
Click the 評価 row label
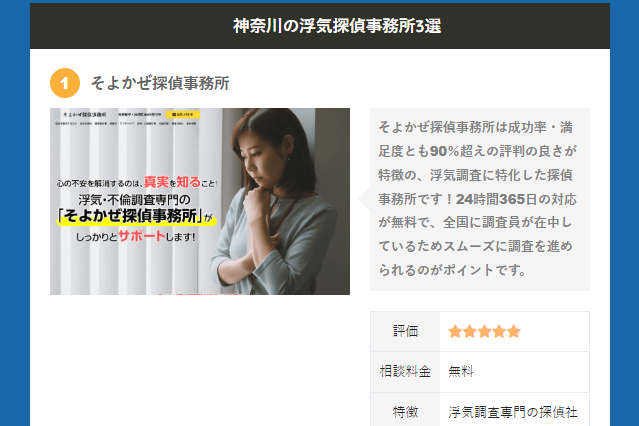[x=405, y=331]
